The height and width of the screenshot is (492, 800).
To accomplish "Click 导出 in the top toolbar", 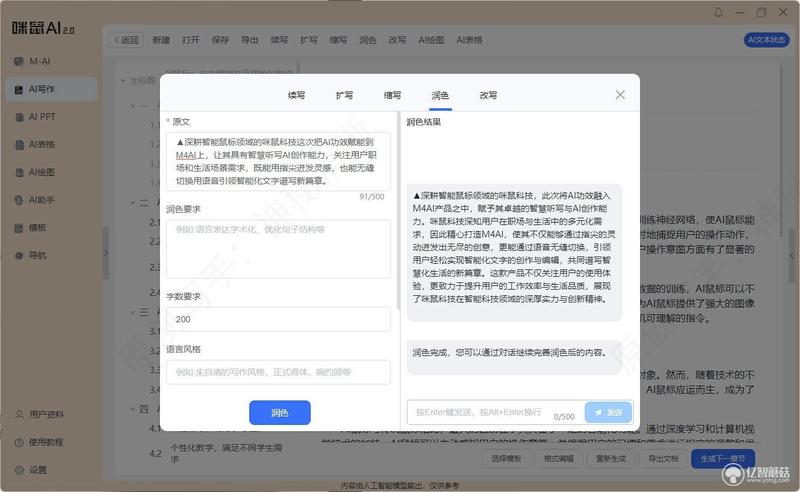I will click(249, 40).
